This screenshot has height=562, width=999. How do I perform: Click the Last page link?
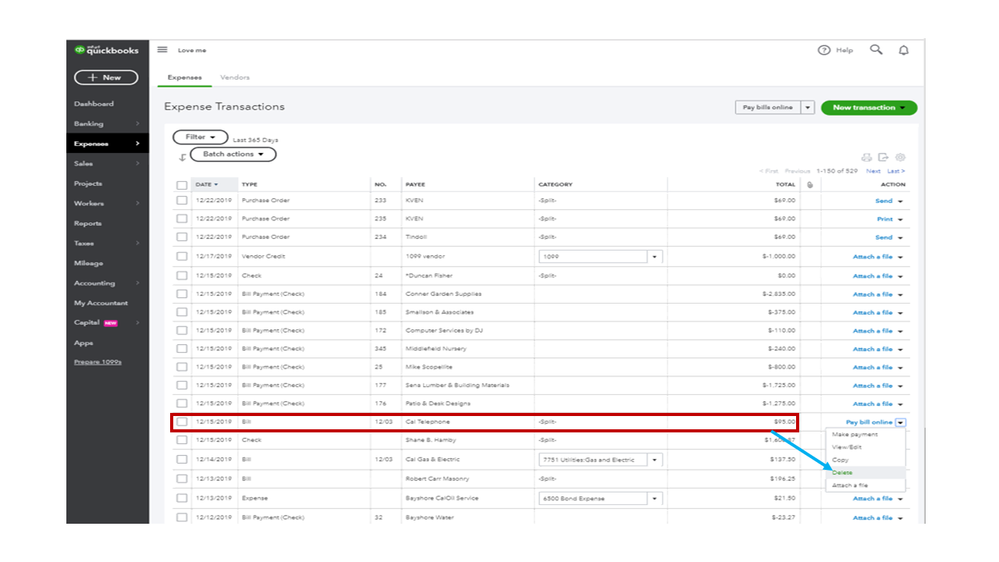coord(896,171)
